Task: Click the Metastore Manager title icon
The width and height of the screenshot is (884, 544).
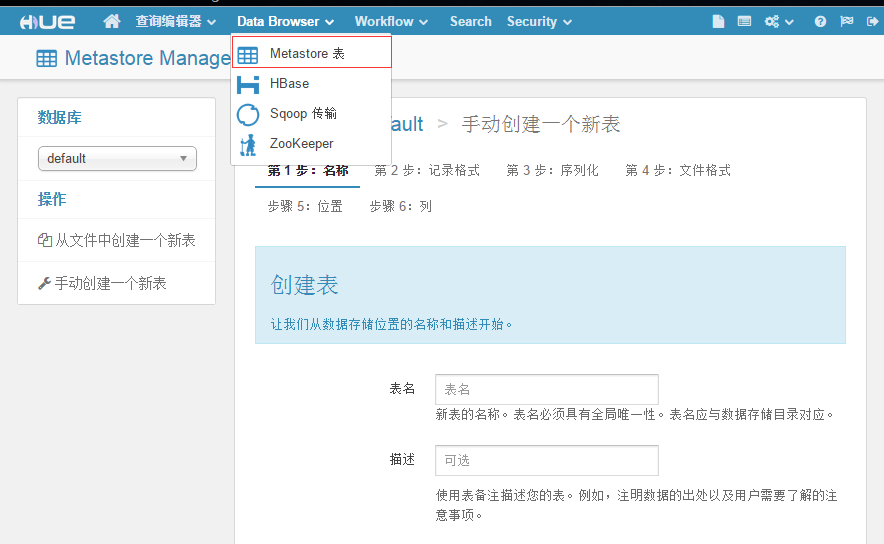Action: (46, 59)
